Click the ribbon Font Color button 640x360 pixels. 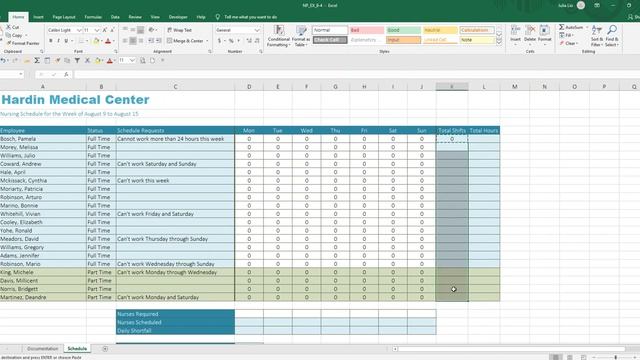108,41
